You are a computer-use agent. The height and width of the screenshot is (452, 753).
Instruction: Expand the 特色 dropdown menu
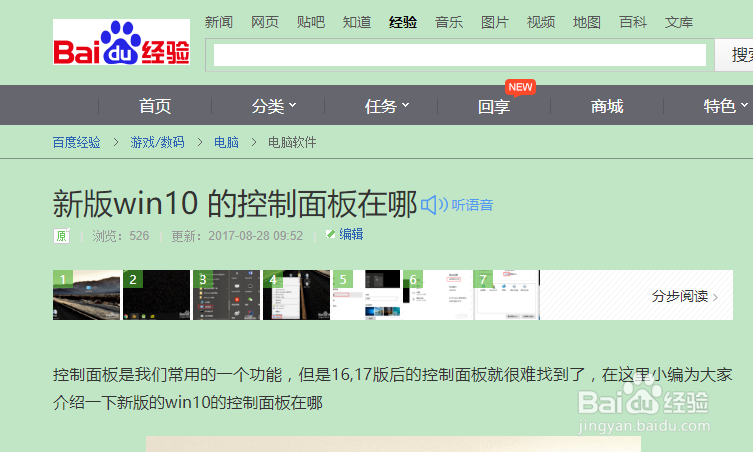(x=726, y=106)
